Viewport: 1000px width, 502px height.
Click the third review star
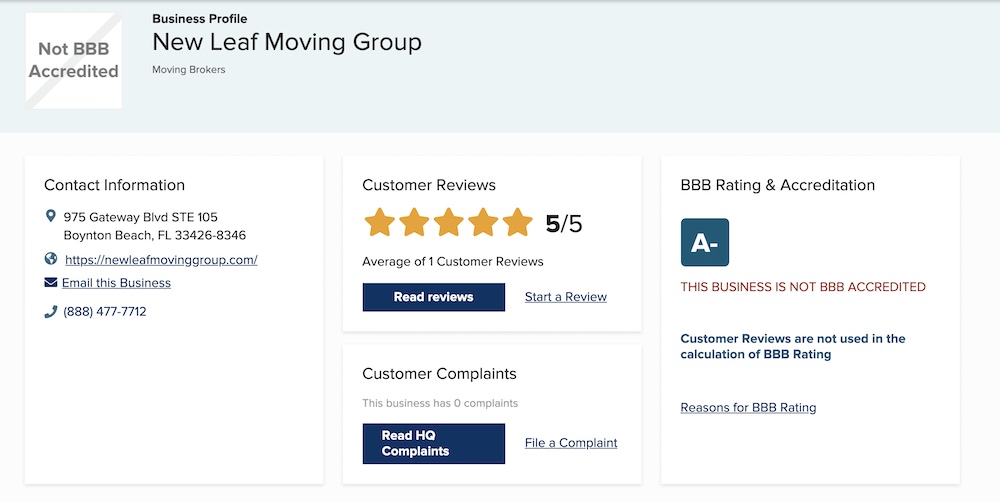click(448, 223)
